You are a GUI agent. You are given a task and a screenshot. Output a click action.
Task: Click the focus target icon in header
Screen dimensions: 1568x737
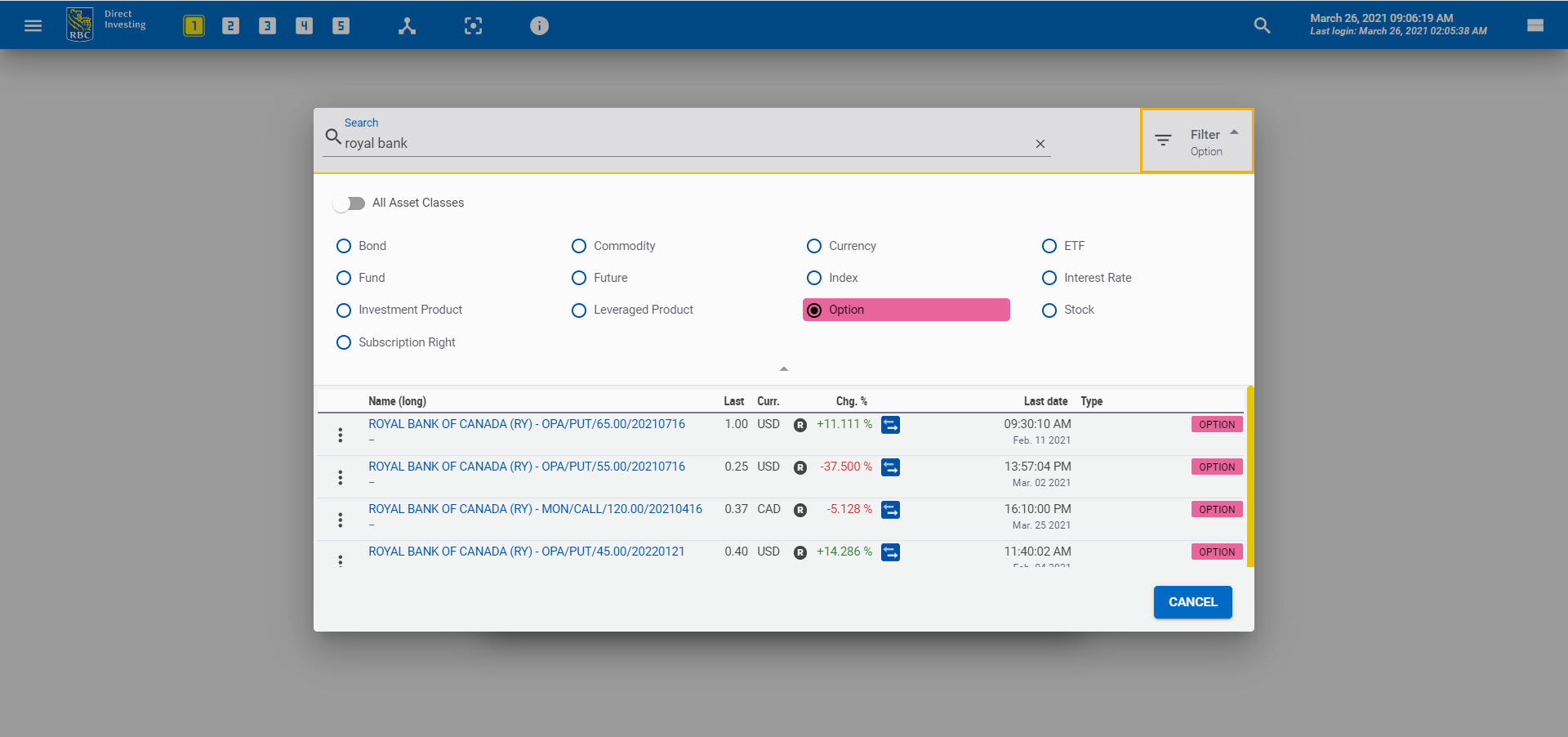[473, 25]
